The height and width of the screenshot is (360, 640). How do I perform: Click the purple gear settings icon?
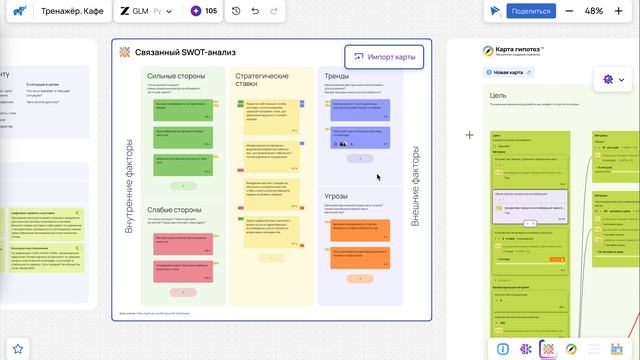click(608, 79)
